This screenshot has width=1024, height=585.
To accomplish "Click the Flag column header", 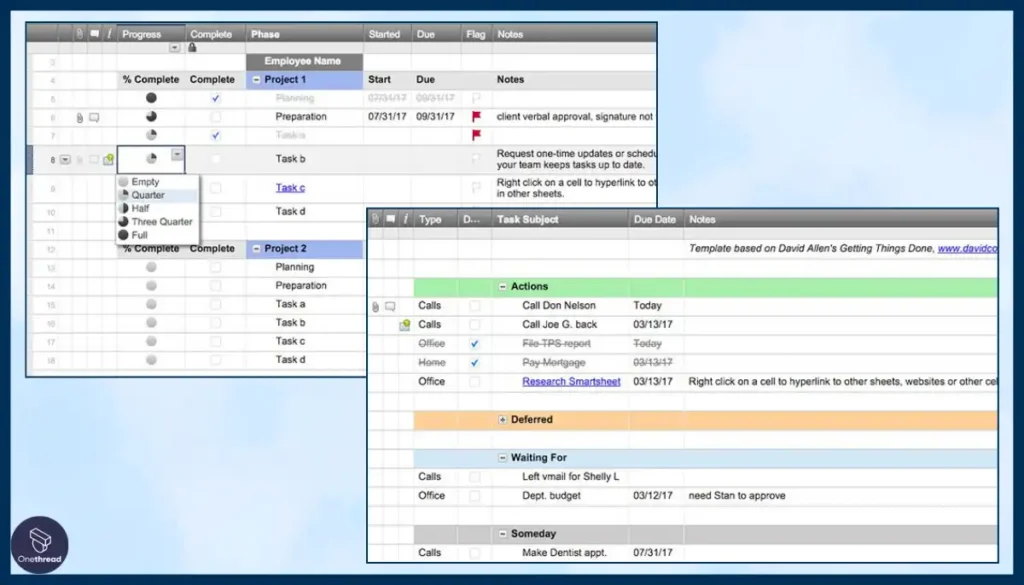I will click(x=476, y=34).
